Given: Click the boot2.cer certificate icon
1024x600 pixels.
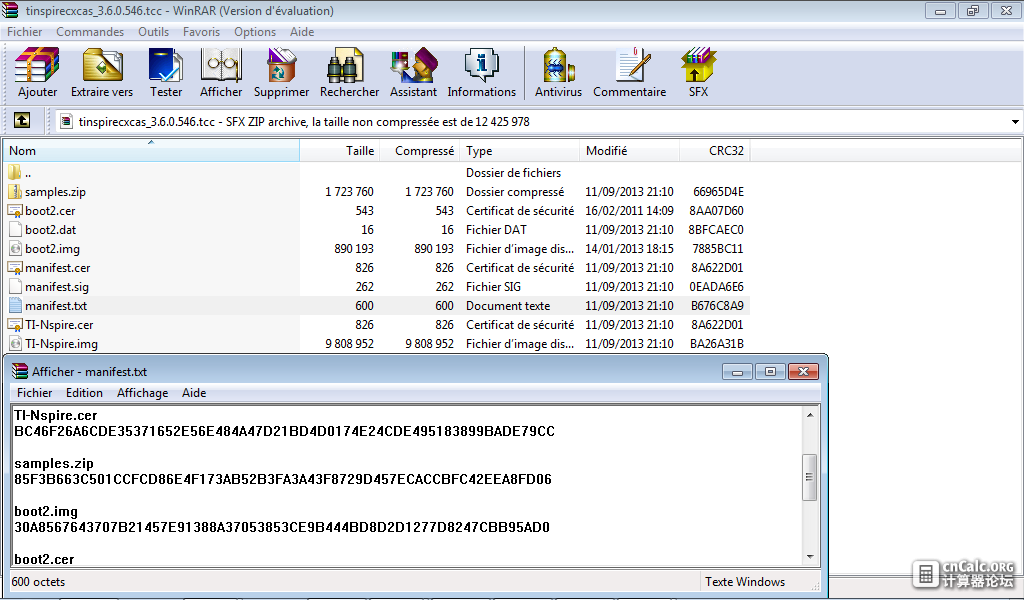Looking at the screenshot, I should coord(15,210).
